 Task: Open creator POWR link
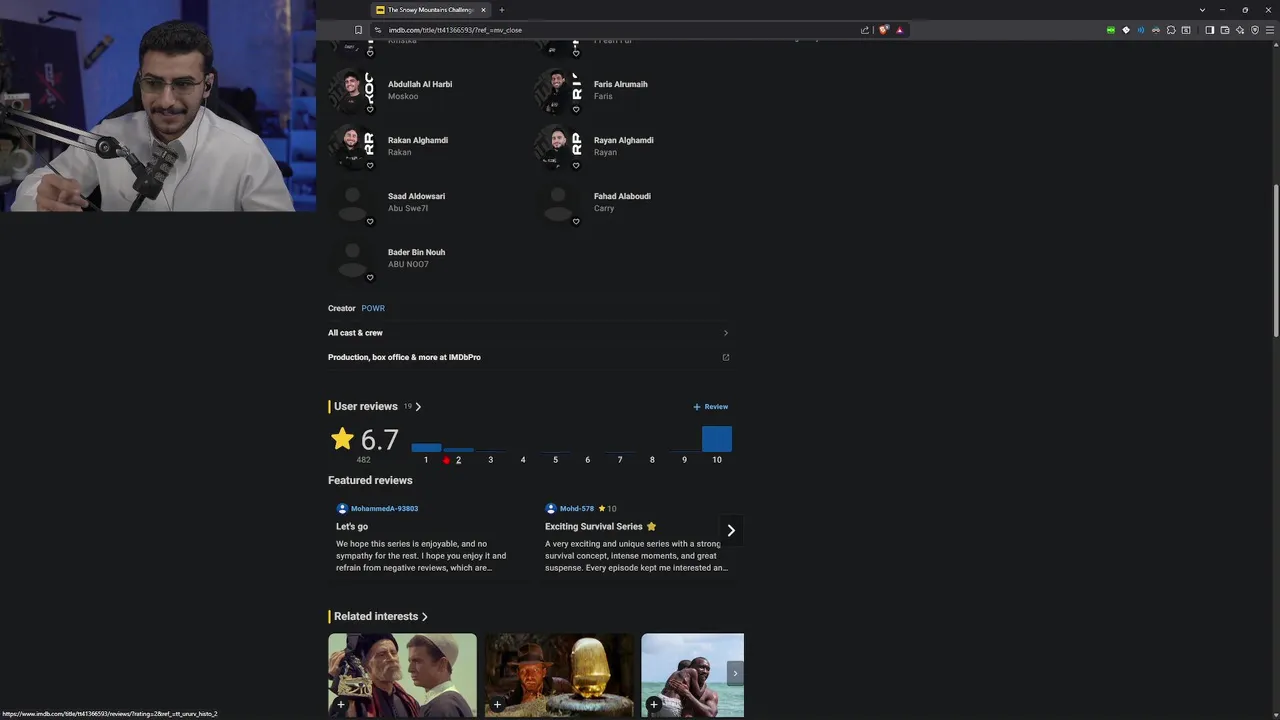373,308
